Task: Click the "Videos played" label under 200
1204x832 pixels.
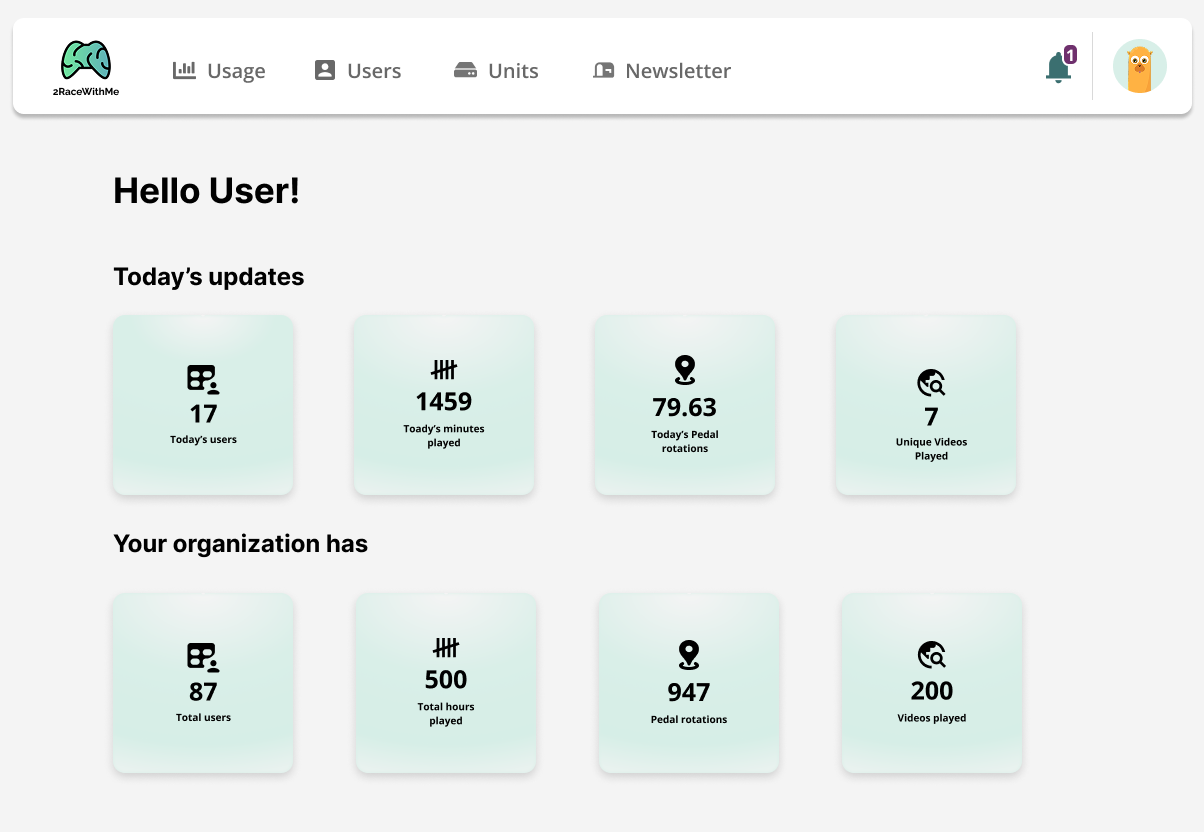Action: tap(932, 717)
